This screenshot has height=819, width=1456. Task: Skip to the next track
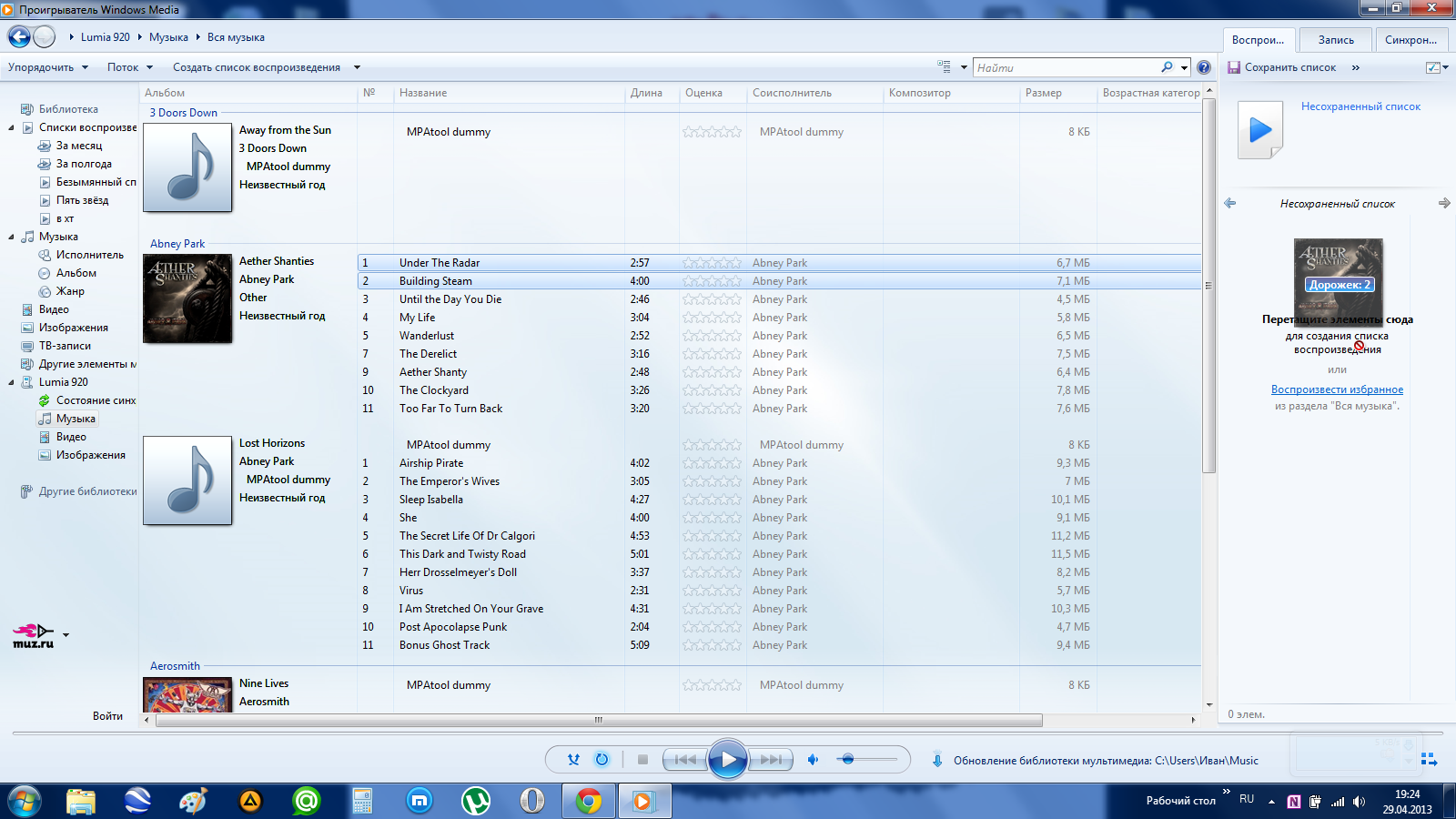point(770,759)
